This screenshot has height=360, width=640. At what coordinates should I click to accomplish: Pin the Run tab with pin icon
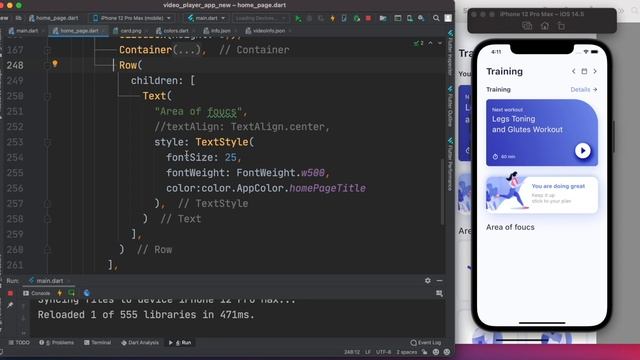(x=10, y=305)
